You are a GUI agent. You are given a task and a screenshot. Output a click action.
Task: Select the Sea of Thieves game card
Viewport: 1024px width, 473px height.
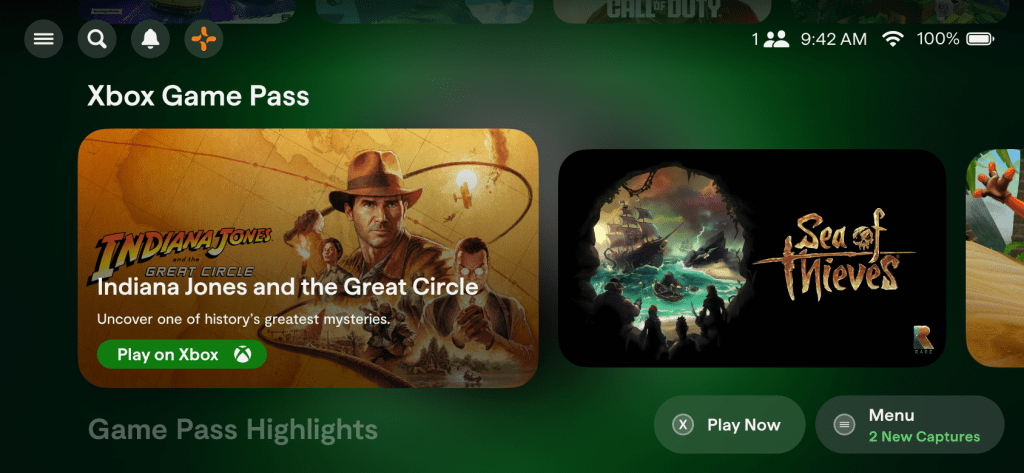[752, 258]
